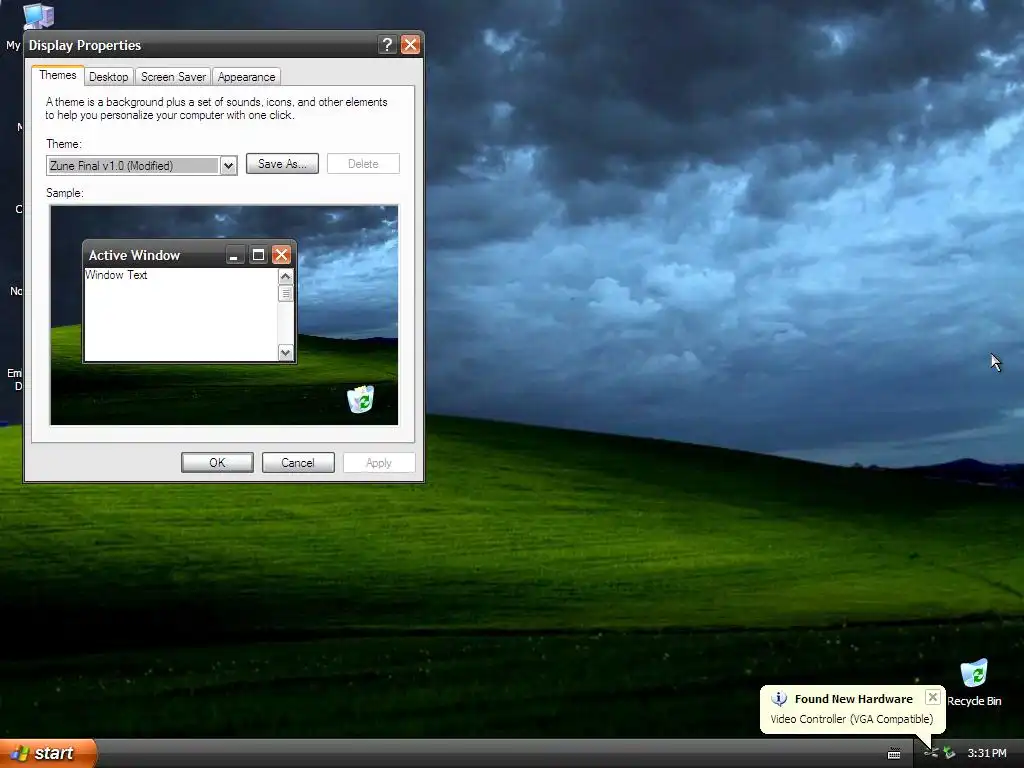Confirm with the OK button

click(x=217, y=462)
